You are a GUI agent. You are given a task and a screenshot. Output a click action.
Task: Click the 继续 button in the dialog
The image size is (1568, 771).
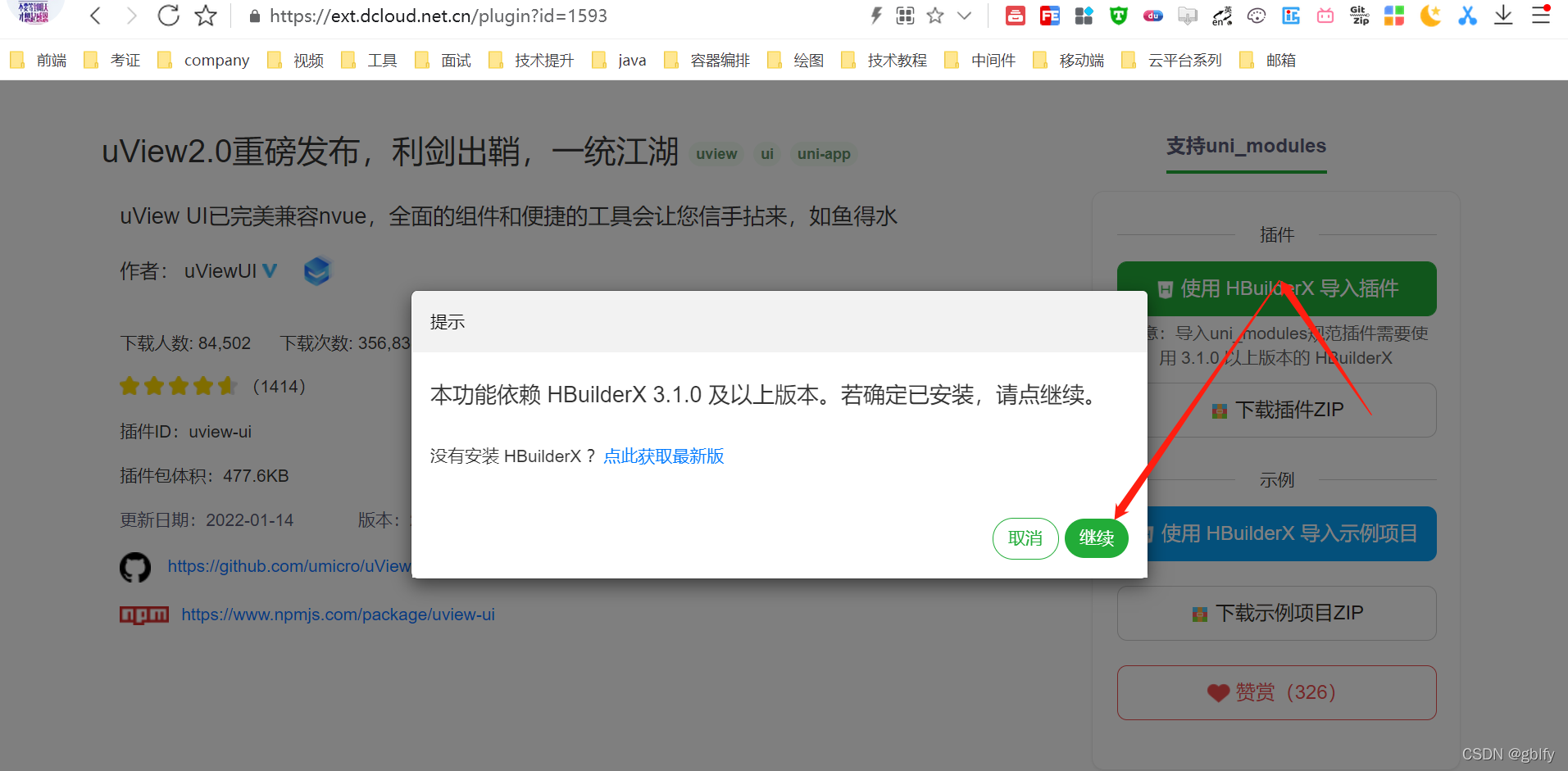coord(1096,538)
